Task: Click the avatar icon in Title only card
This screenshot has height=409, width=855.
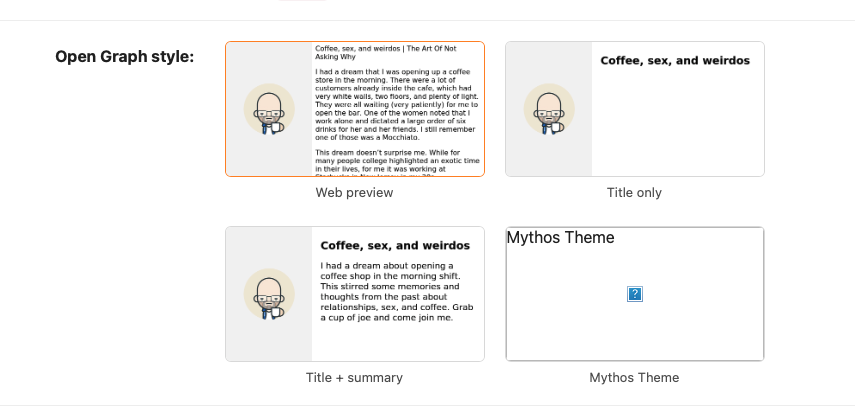Action: [549, 109]
